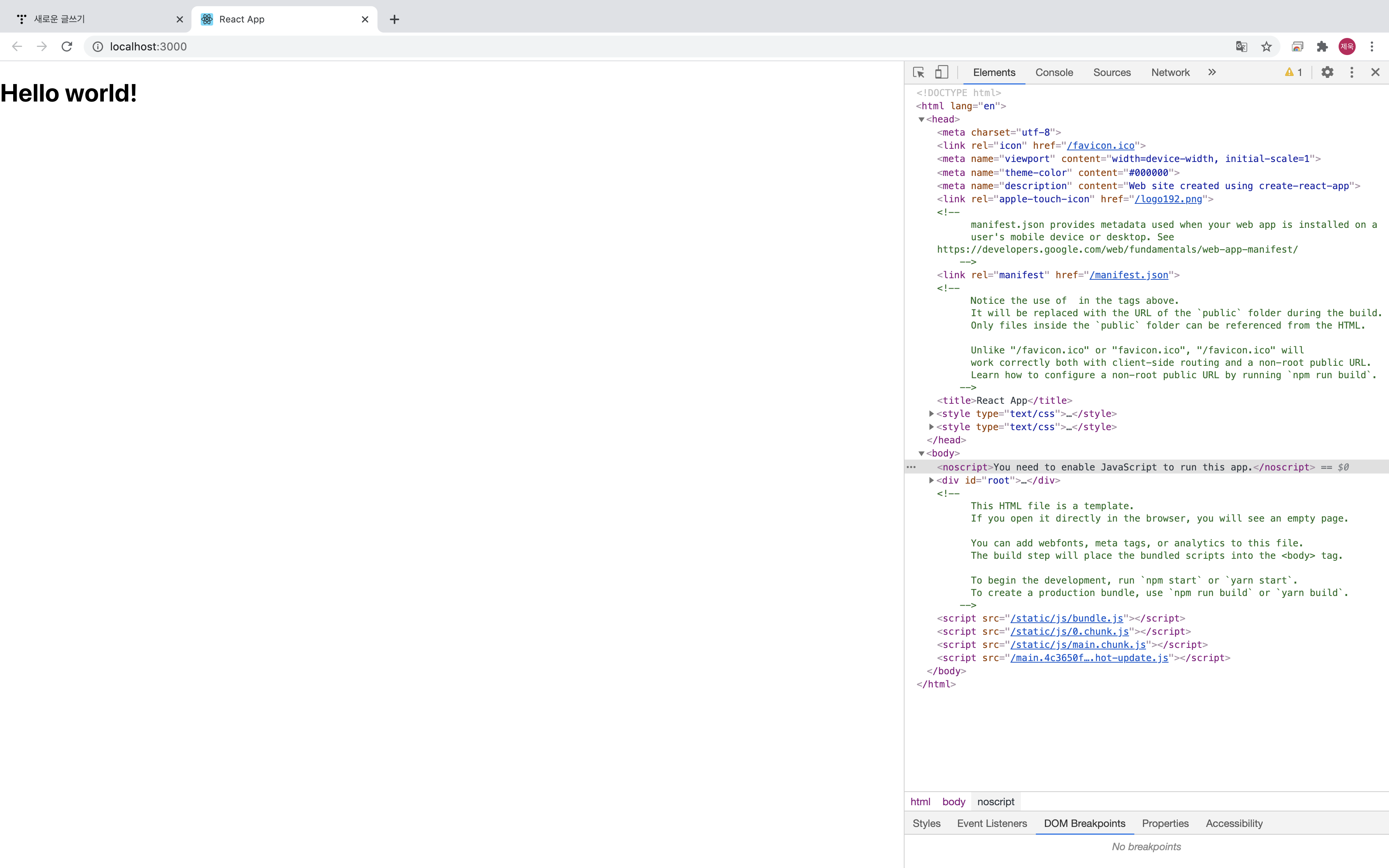The height and width of the screenshot is (868, 1389).
Task: Open DevTools settings gear
Action: (x=1327, y=72)
